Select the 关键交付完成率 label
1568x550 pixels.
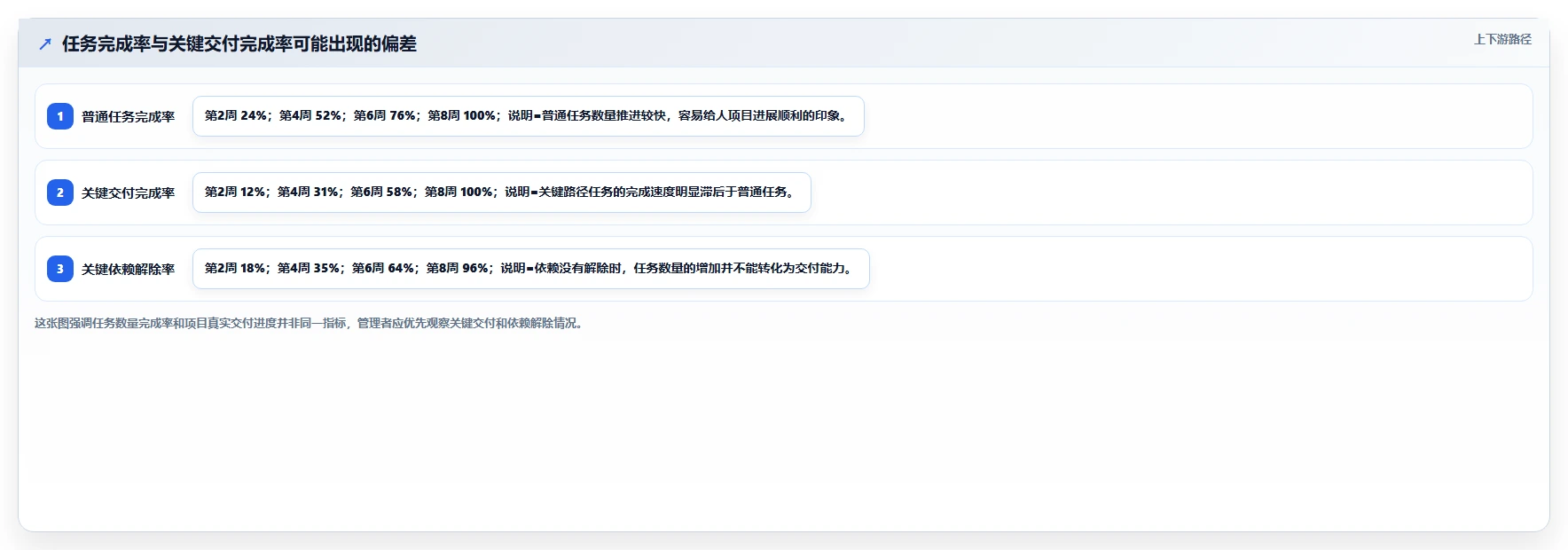coord(129,192)
